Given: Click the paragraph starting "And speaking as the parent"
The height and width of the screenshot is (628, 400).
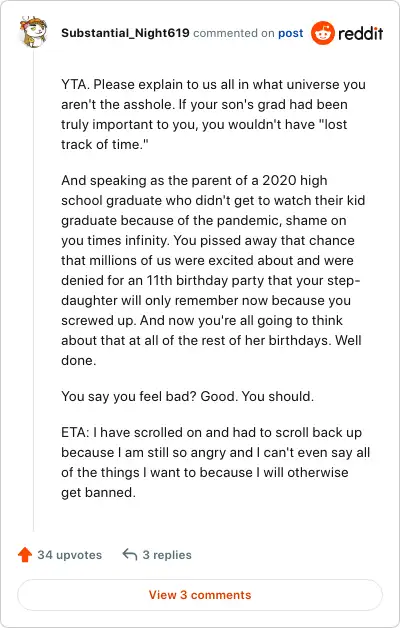Looking at the screenshot, I should pyautogui.click(x=213, y=270).
